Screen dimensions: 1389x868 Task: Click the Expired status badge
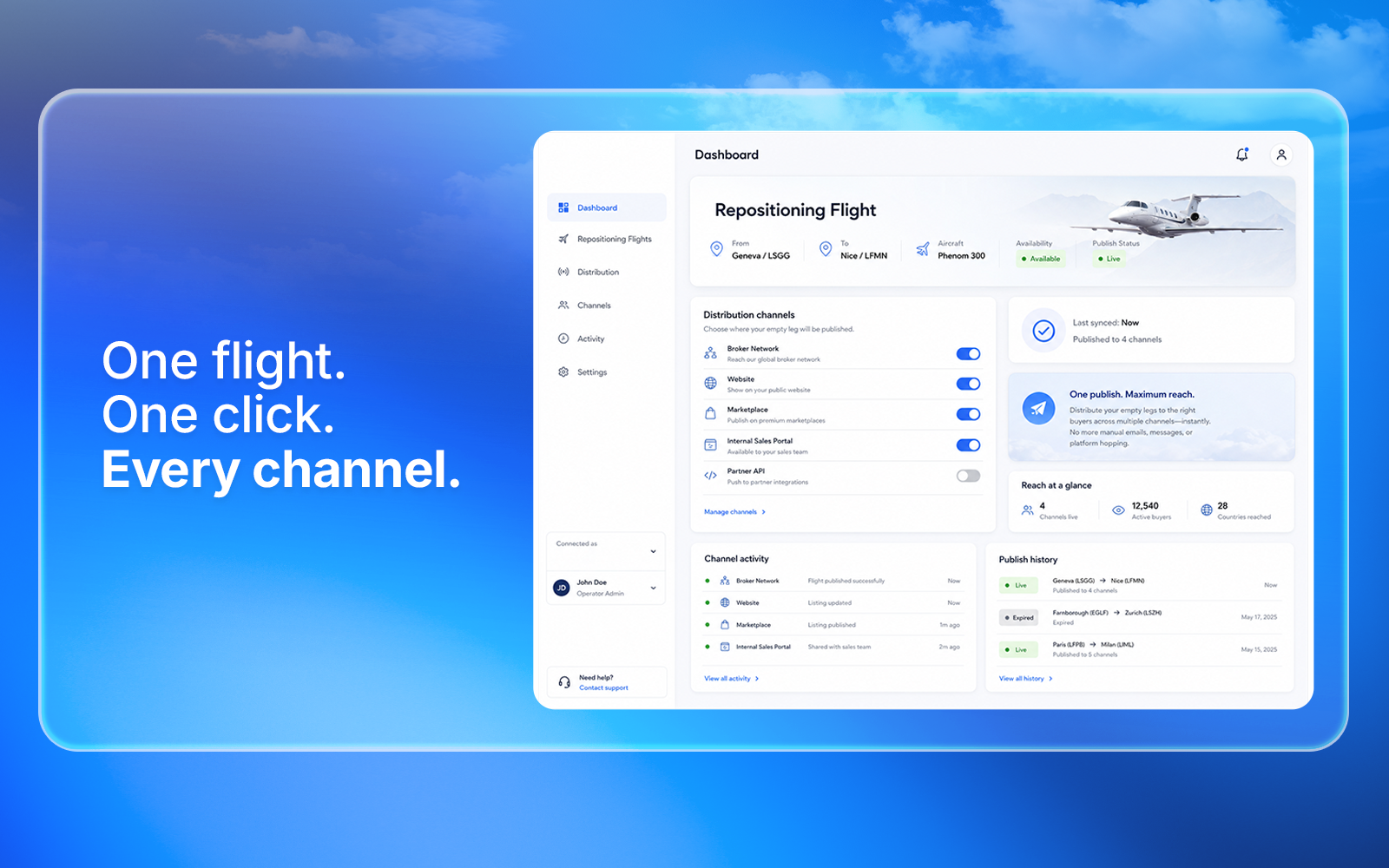coord(1018,618)
